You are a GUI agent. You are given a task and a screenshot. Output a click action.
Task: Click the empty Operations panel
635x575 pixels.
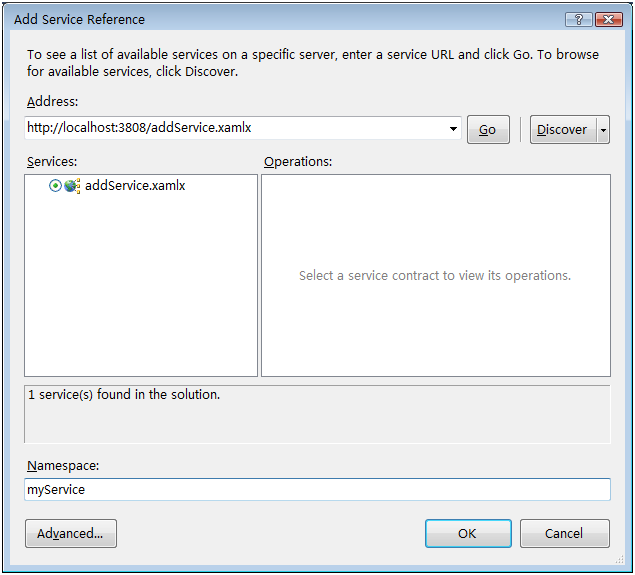coord(436,275)
